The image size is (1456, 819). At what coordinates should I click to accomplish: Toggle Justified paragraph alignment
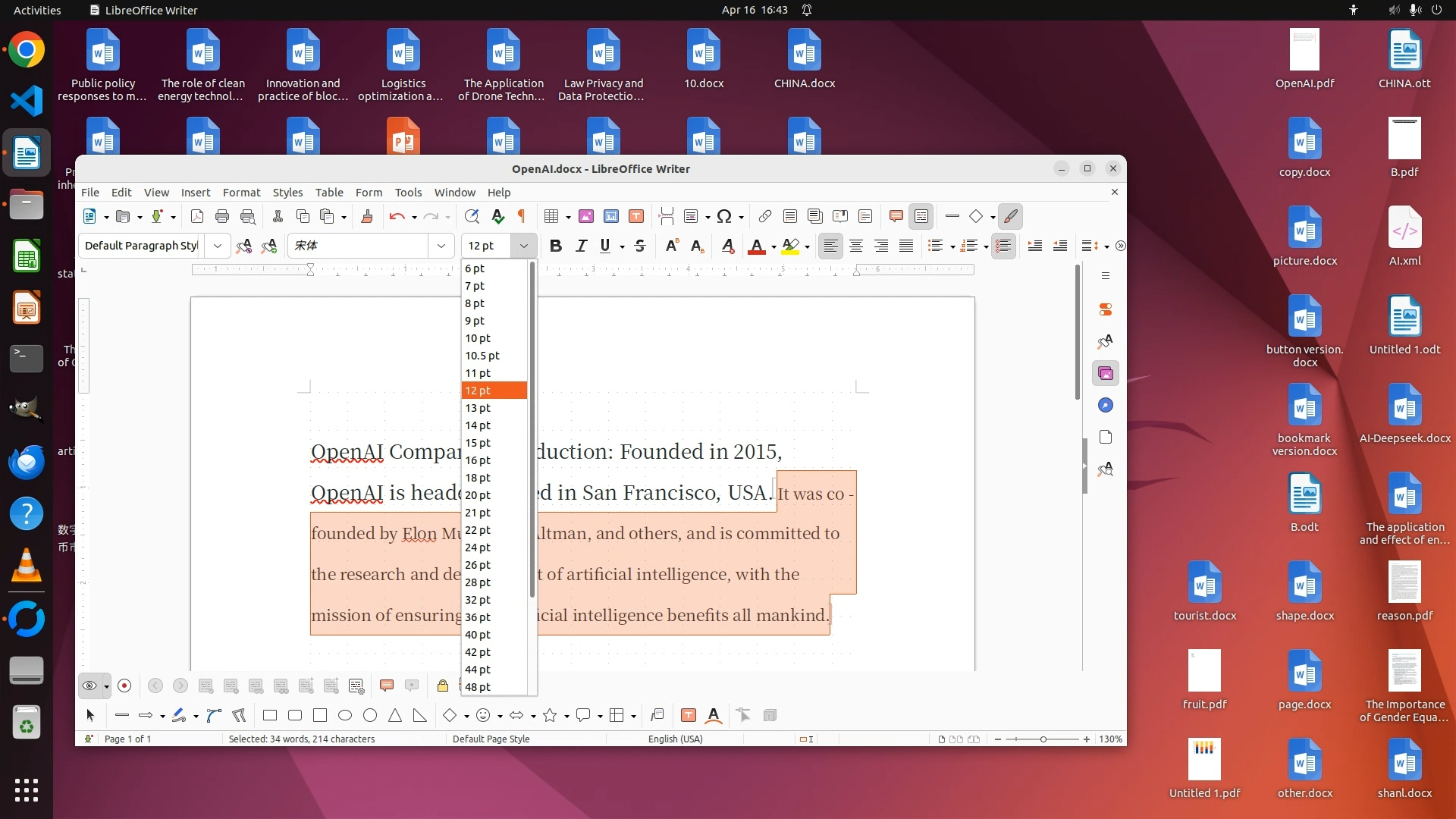(905, 246)
